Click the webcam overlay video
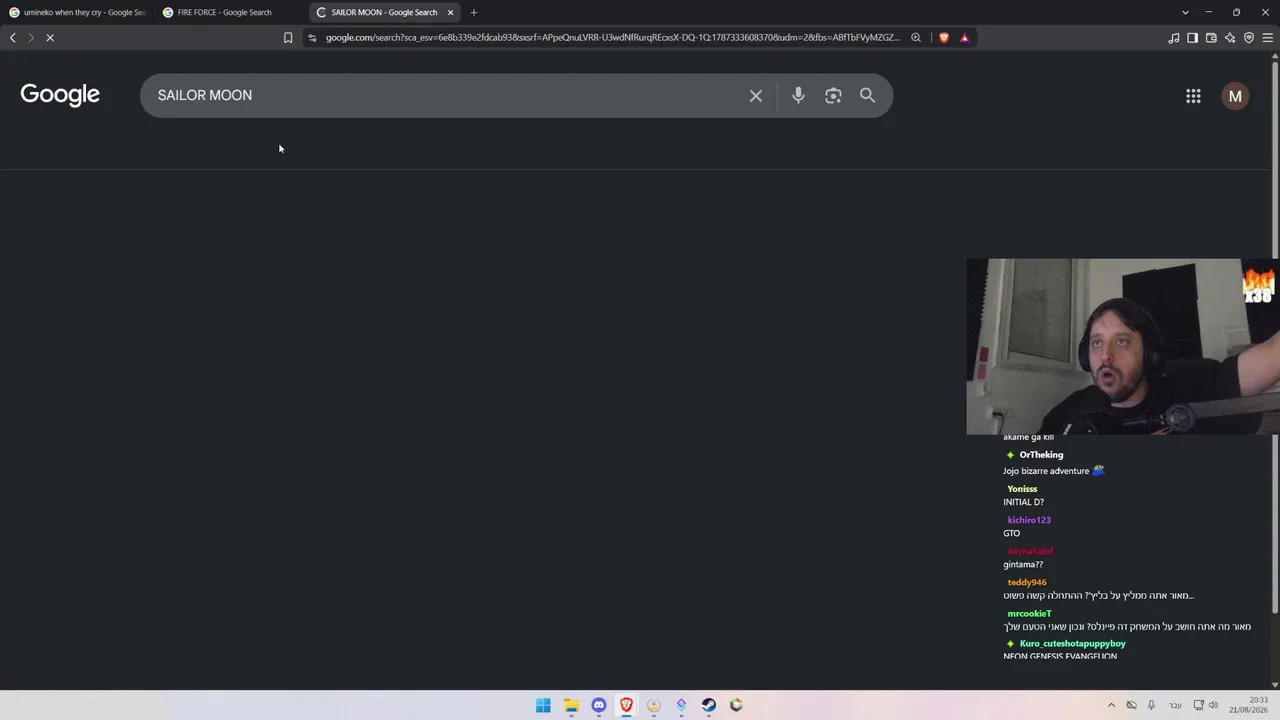Screen dimensions: 1280x720 [1122, 347]
